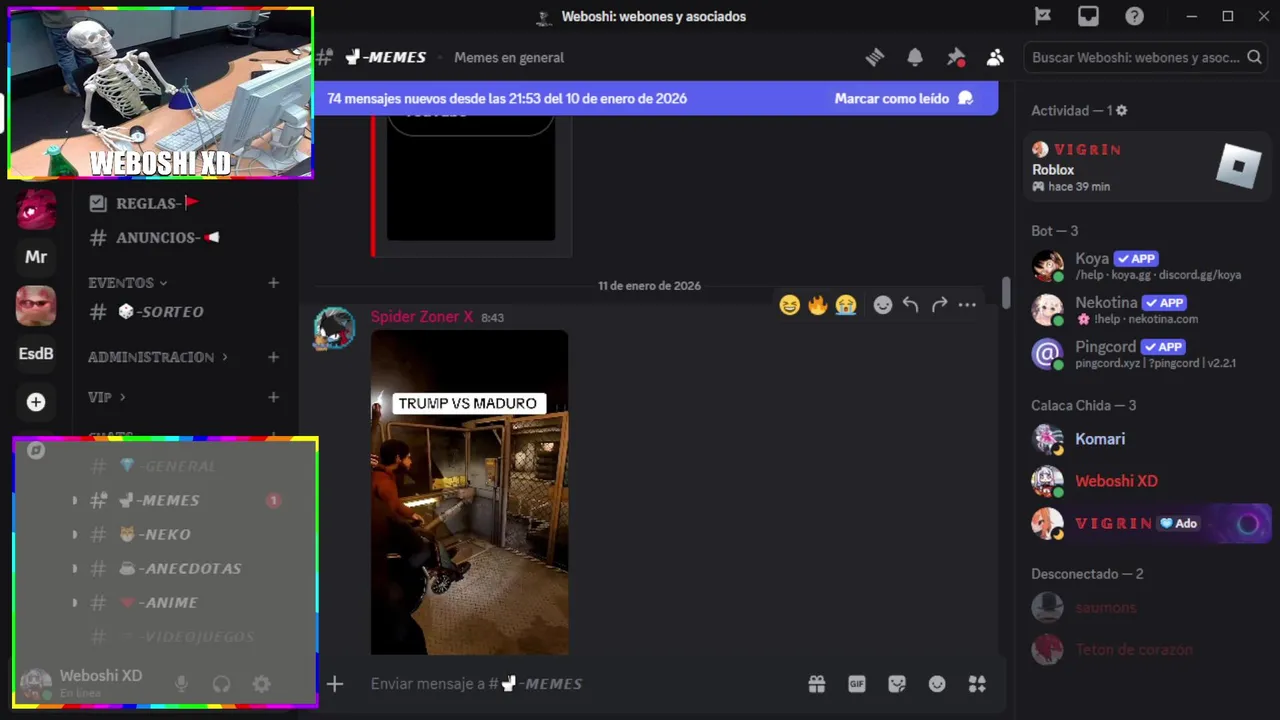Focus the Buscar Weboshi search field
The width and height of the screenshot is (1280, 720).
click(1147, 58)
